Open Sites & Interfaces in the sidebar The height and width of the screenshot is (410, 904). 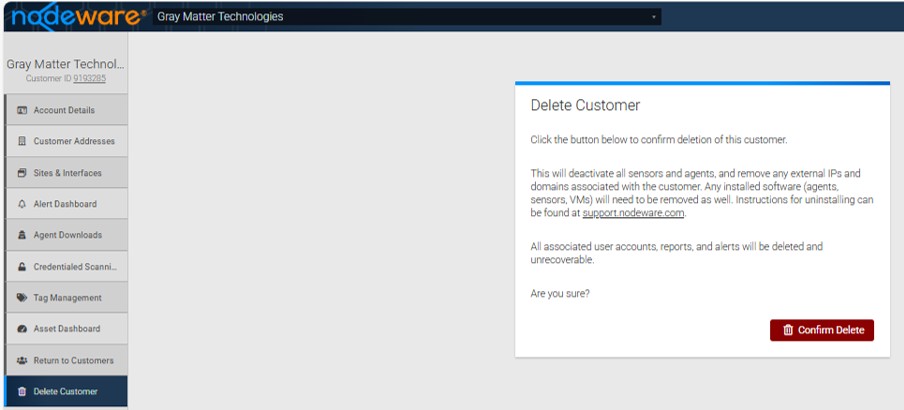66,172
